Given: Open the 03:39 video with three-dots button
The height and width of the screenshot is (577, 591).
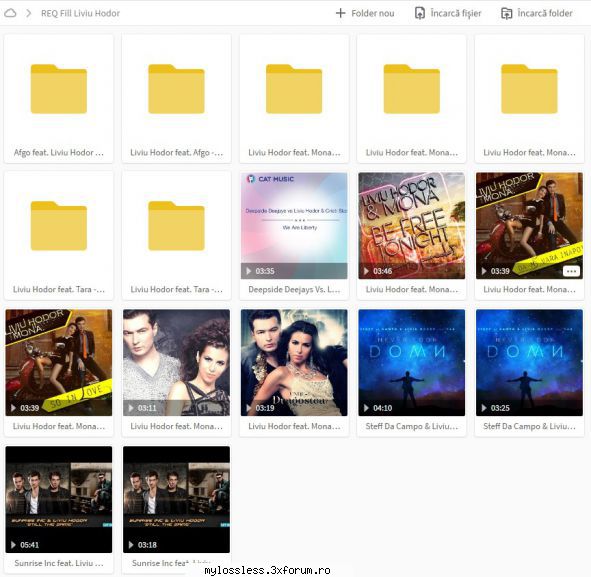Looking at the screenshot, I should click(529, 226).
